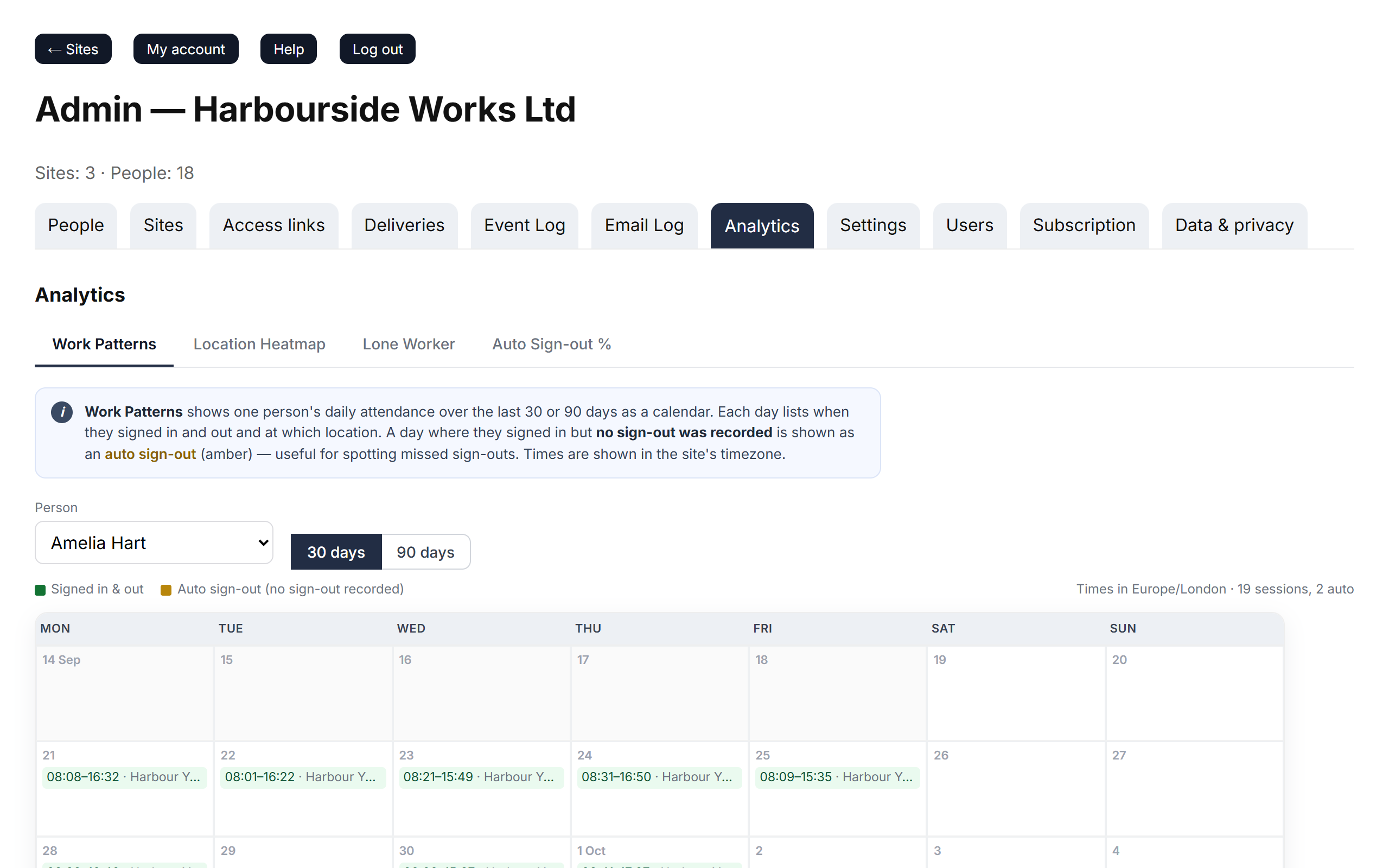Open the Deliveries tab
The image size is (1389, 868).
[x=404, y=226]
